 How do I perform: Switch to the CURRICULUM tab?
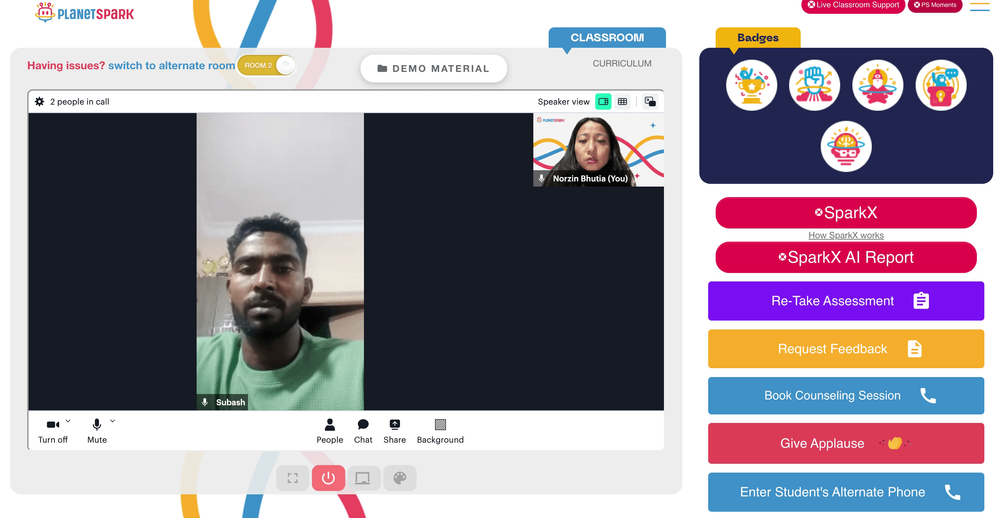(622, 64)
